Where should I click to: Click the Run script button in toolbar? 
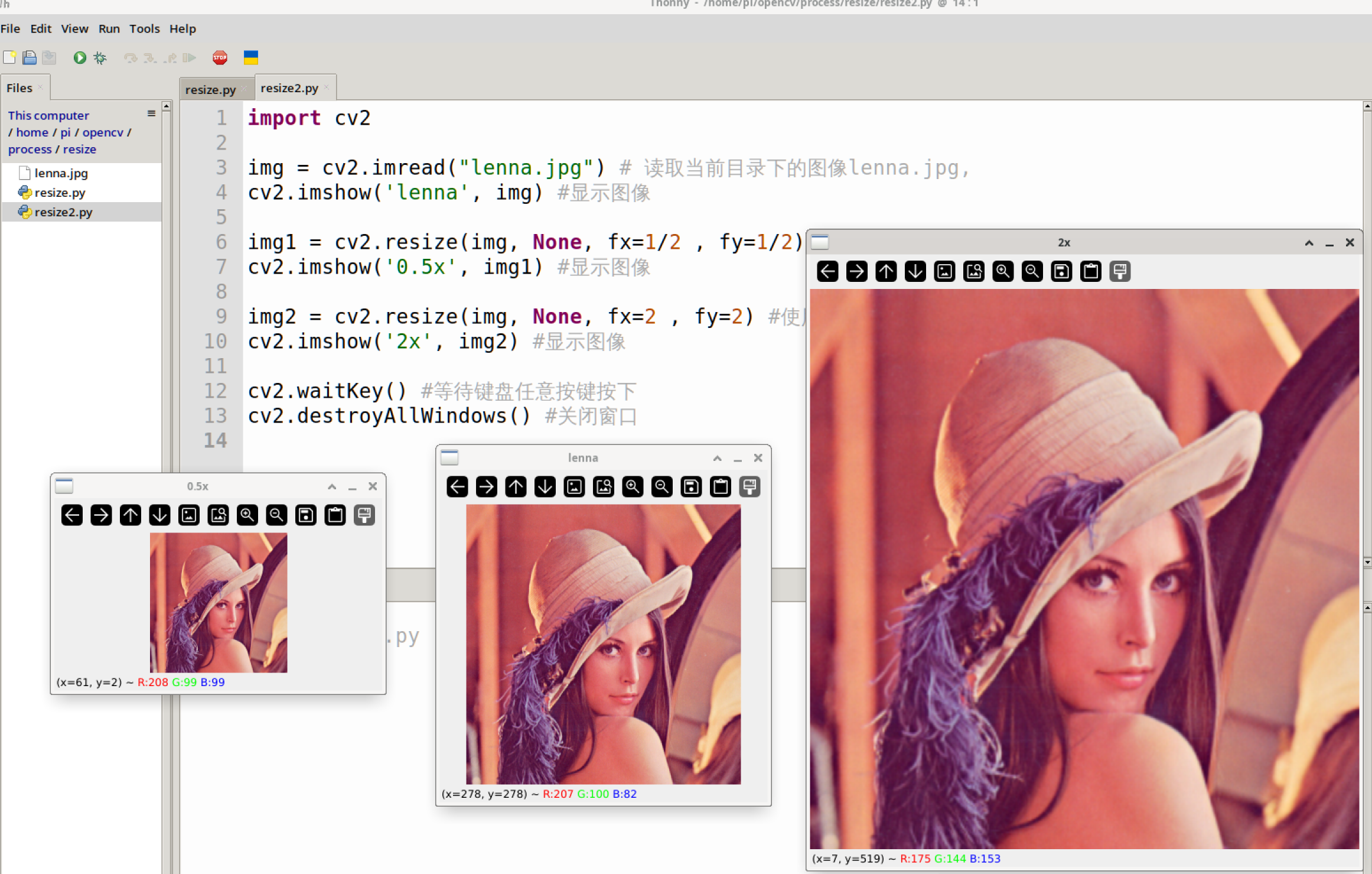click(79, 57)
